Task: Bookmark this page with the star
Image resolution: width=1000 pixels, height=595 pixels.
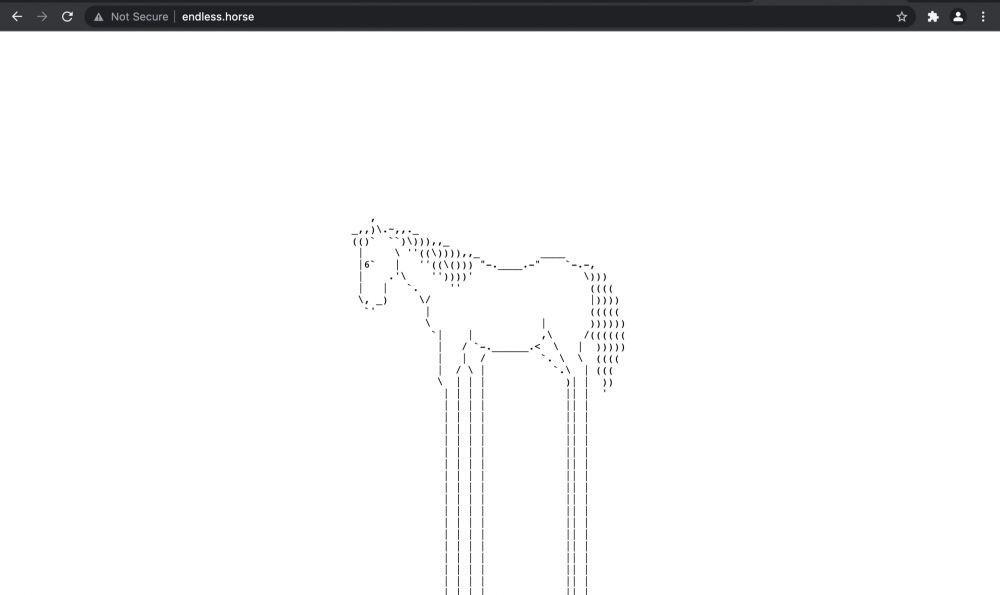Action: pyautogui.click(x=901, y=17)
